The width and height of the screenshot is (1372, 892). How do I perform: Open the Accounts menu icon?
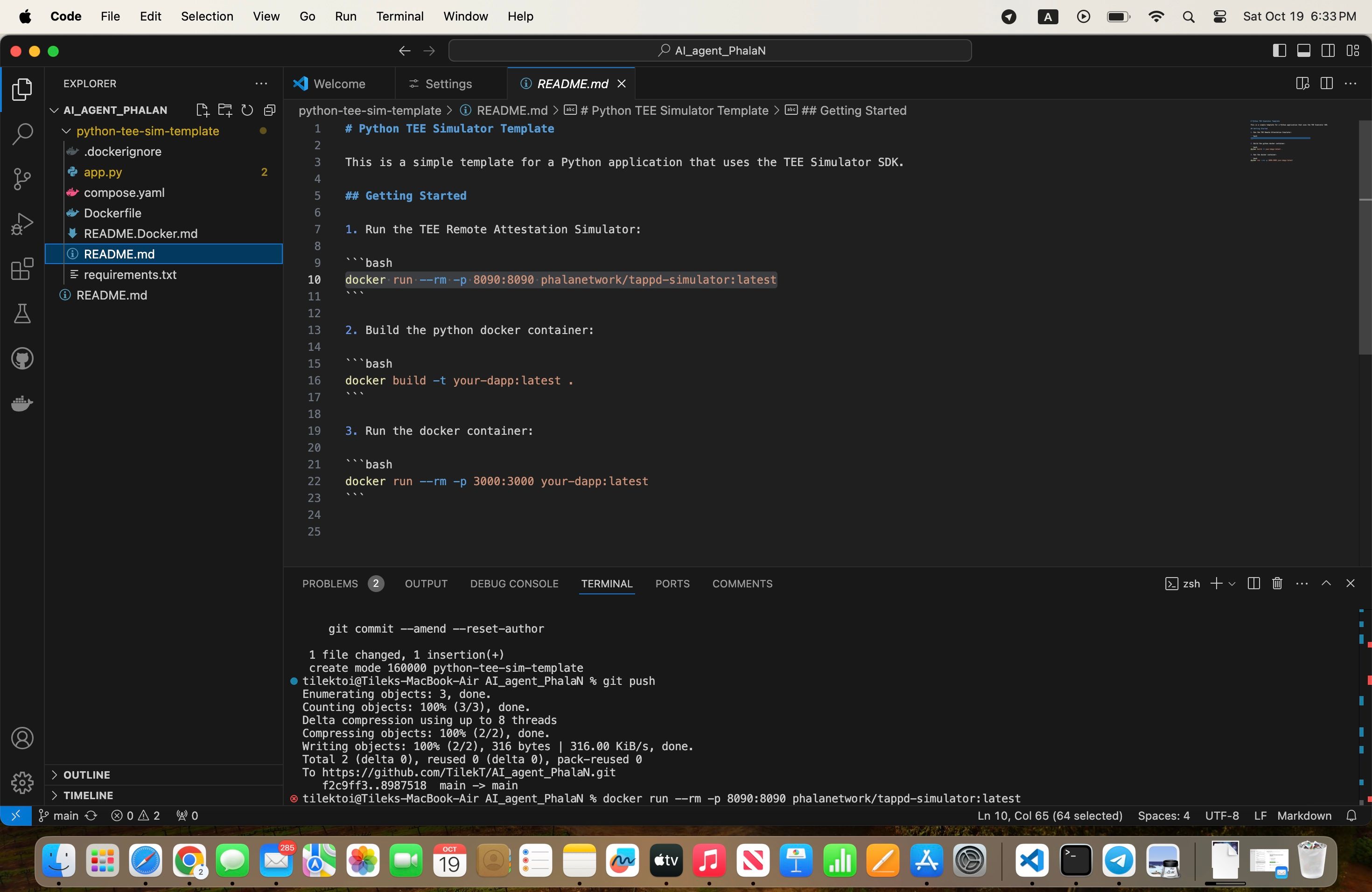point(22,738)
